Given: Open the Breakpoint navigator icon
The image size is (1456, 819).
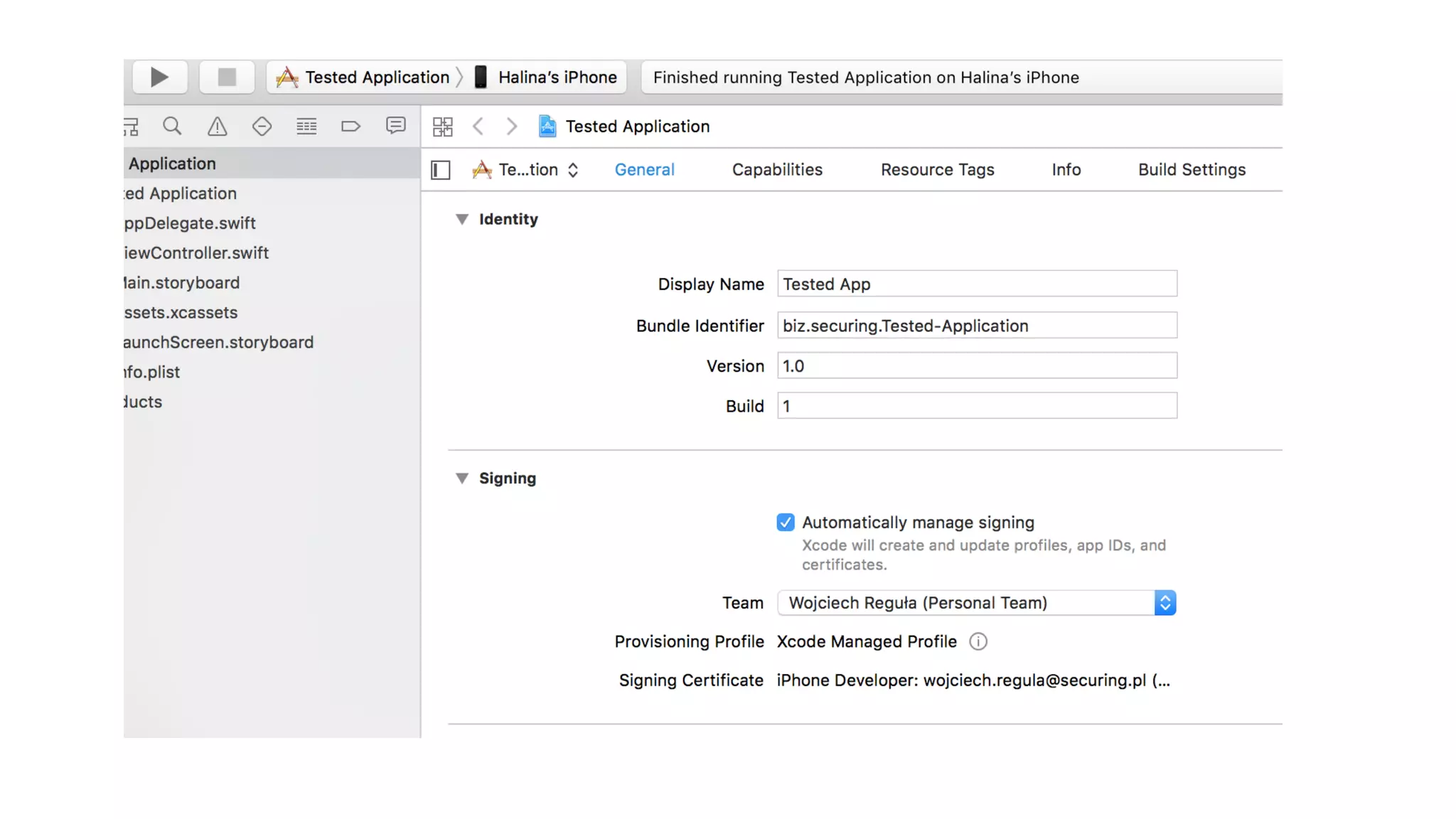Looking at the screenshot, I should pyautogui.click(x=350, y=127).
